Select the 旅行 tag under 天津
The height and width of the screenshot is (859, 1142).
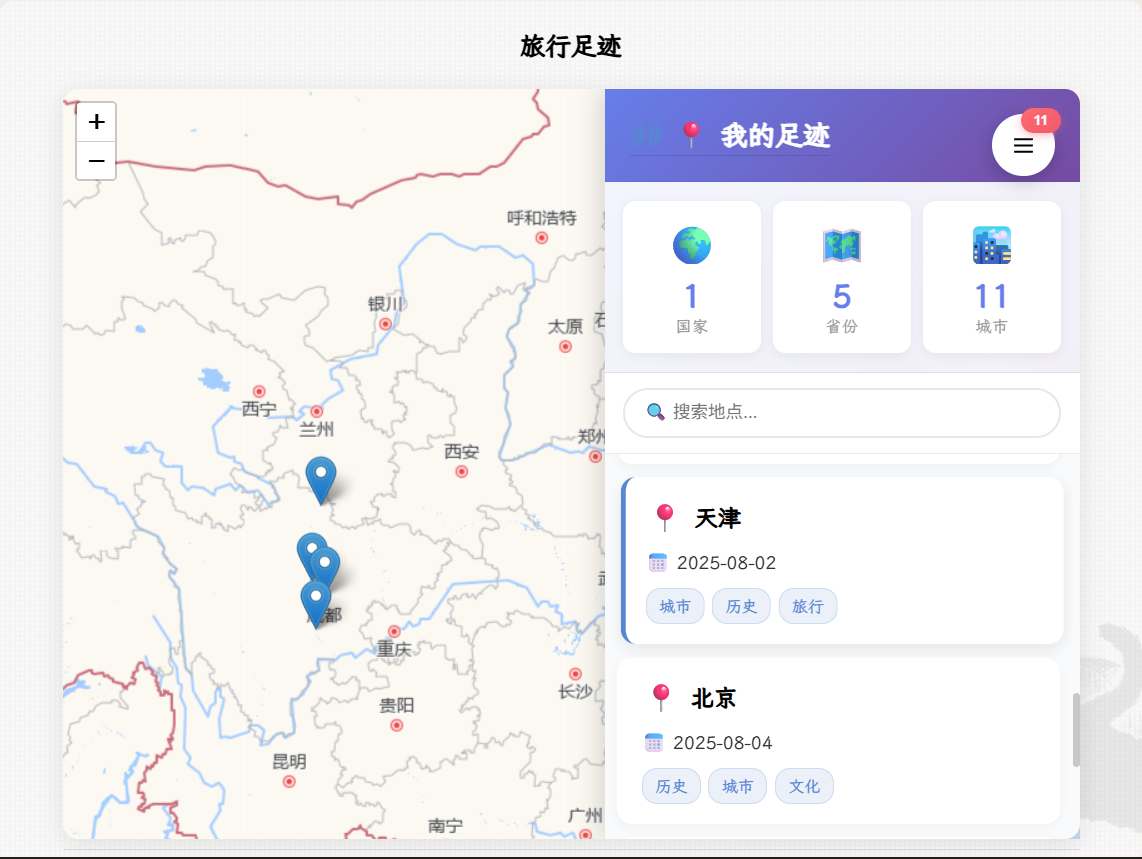coord(808,606)
